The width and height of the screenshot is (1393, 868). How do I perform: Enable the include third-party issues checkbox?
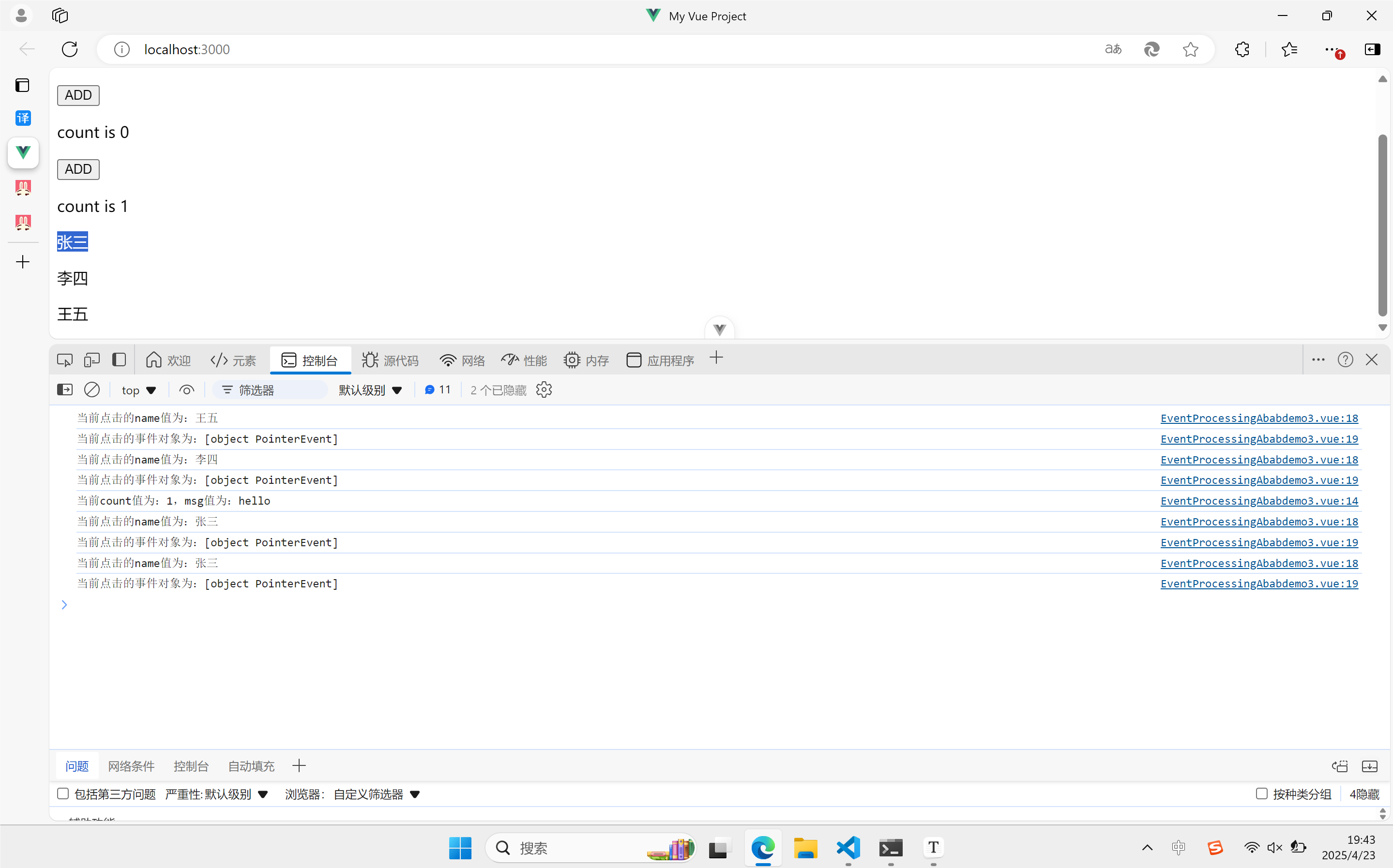click(x=63, y=794)
